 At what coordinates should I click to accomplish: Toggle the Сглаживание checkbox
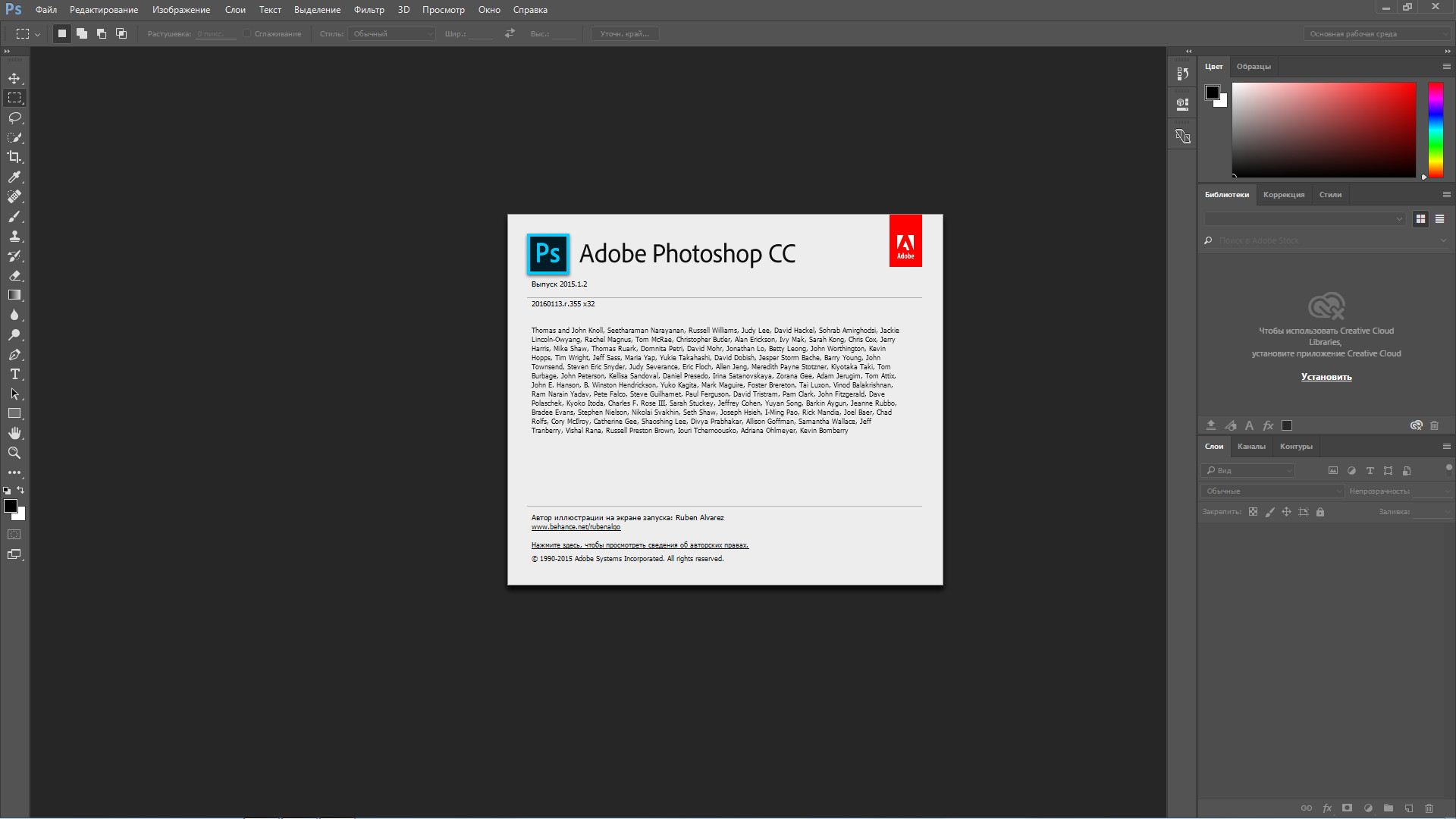(x=247, y=33)
